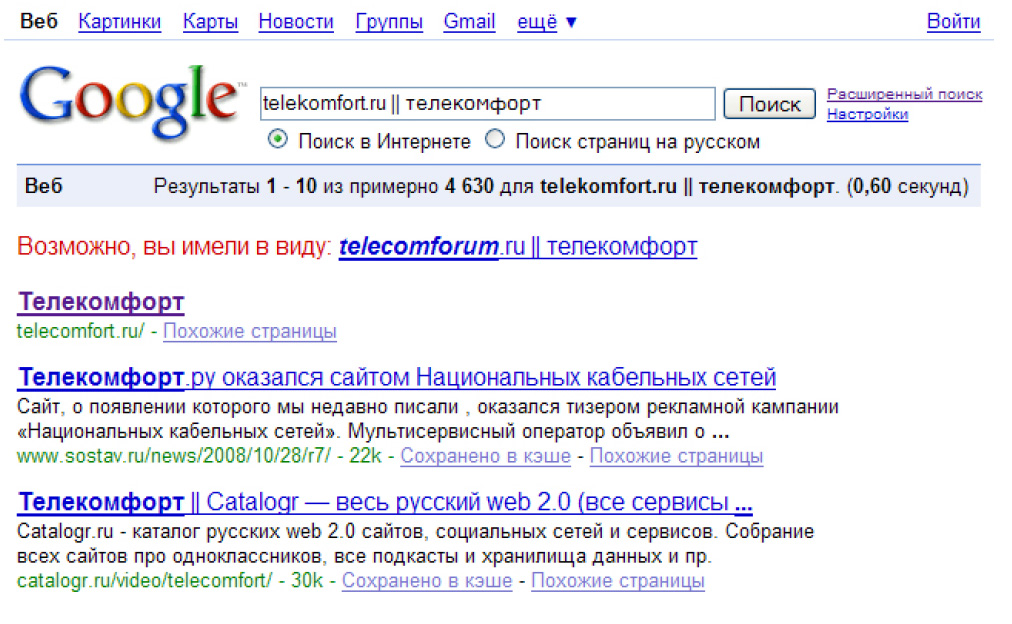1012x624 pixels.
Task: Click the Войти sign-in link
Action: pos(953,21)
